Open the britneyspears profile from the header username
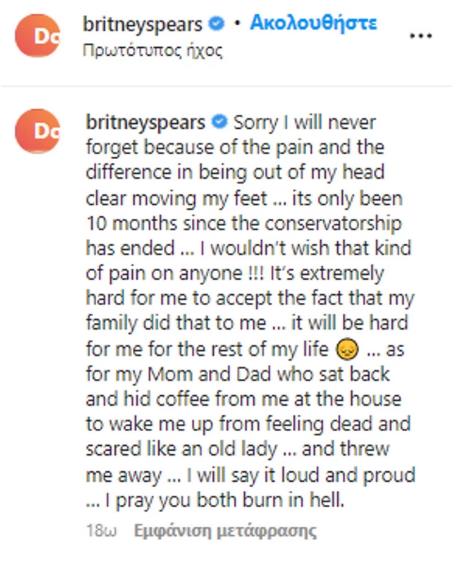This screenshot has height=562, width=458. coord(143,25)
